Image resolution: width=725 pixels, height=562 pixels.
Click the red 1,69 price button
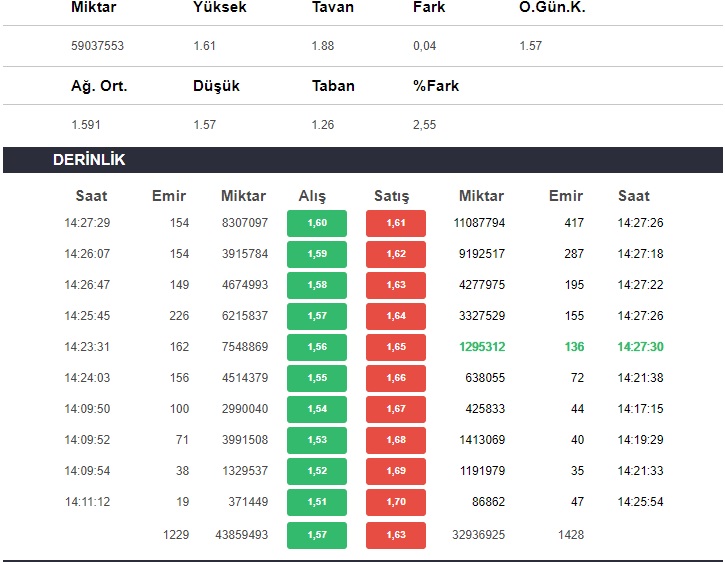(x=396, y=471)
